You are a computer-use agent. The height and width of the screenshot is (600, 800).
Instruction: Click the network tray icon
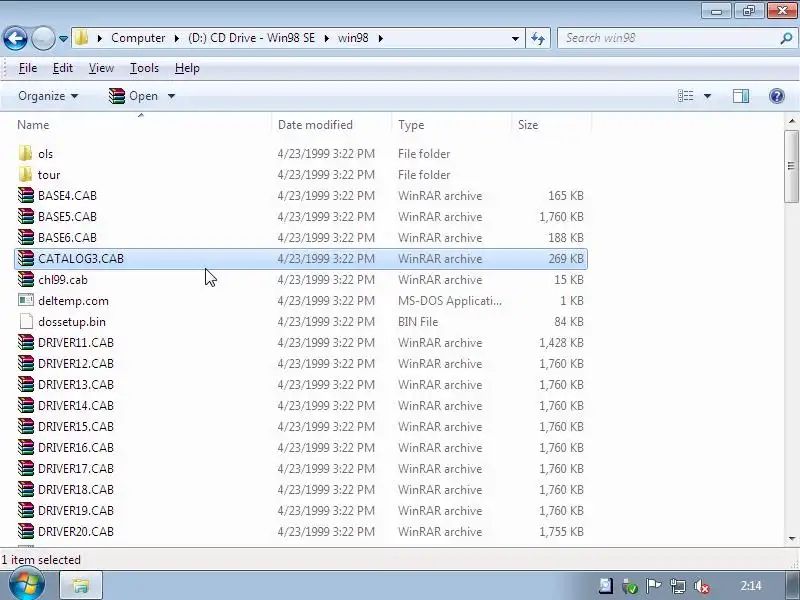pyautogui.click(x=678, y=586)
